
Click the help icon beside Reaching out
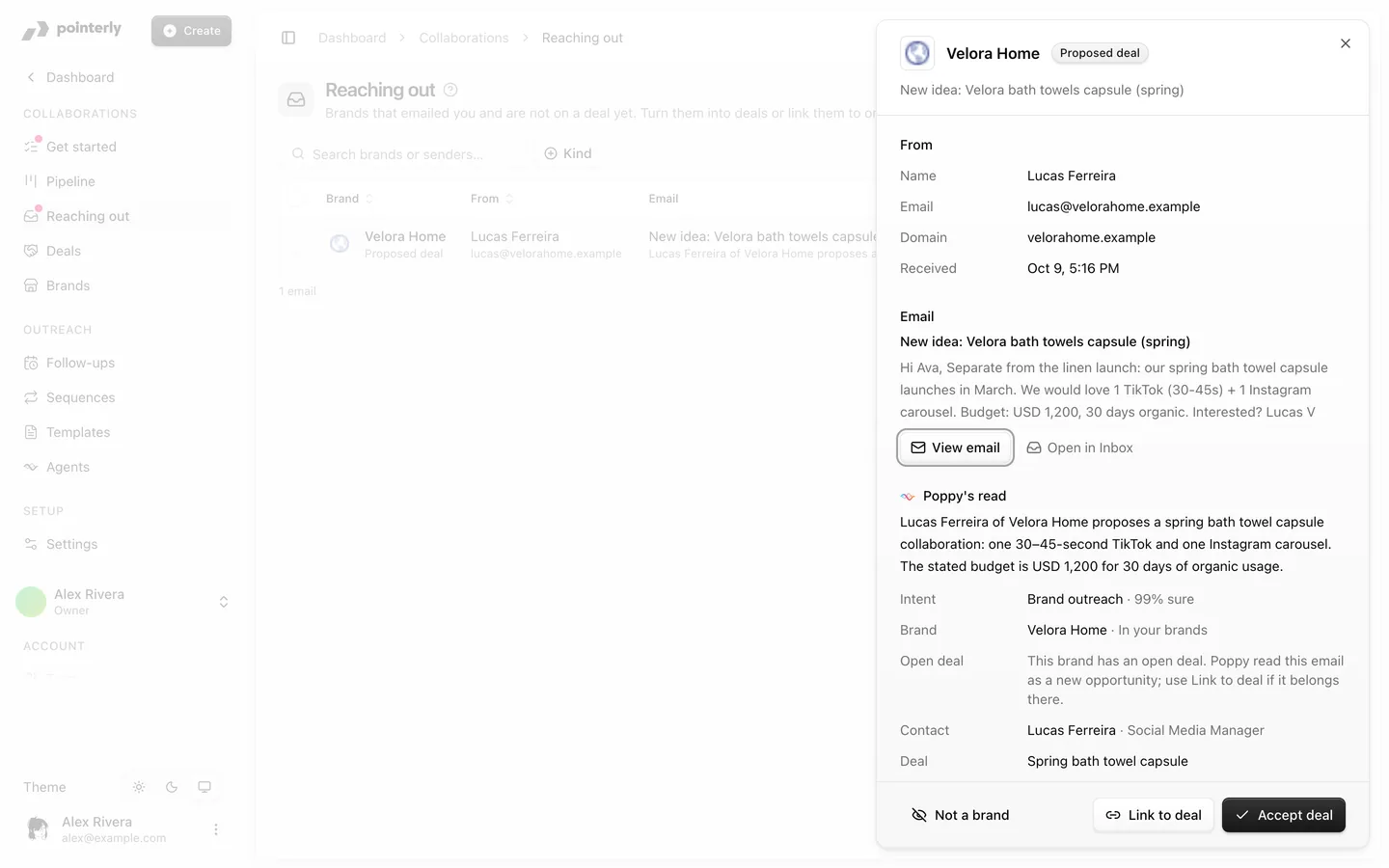pos(450,90)
